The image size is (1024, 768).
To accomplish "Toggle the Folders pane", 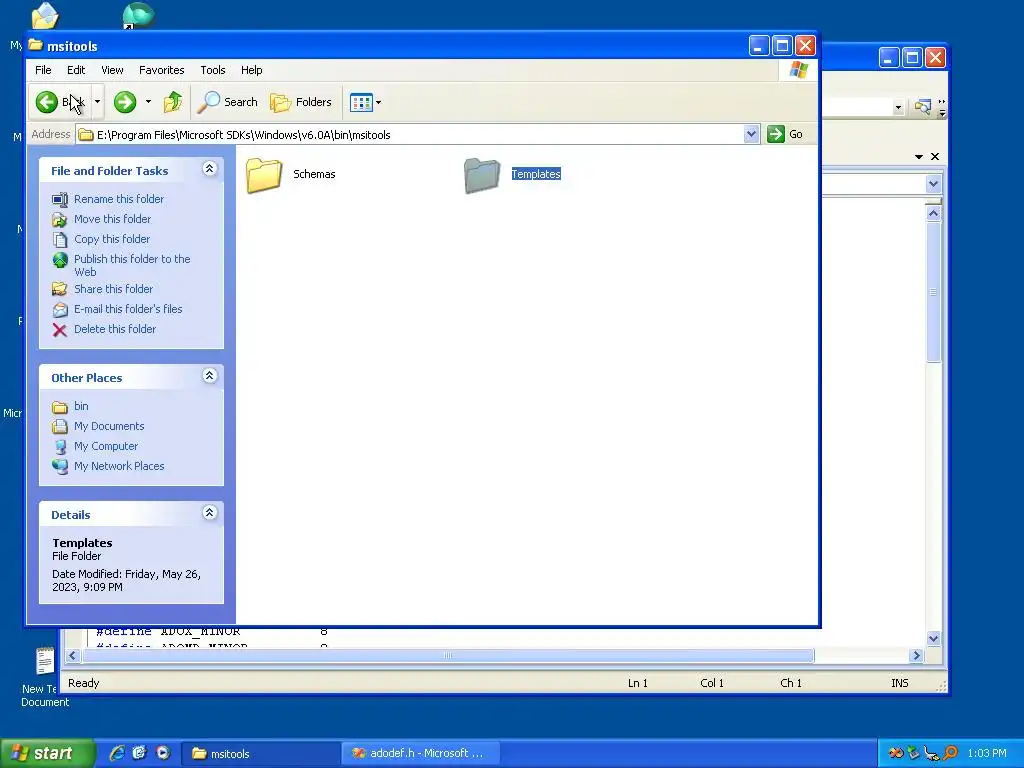I will pyautogui.click(x=301, y=102).
